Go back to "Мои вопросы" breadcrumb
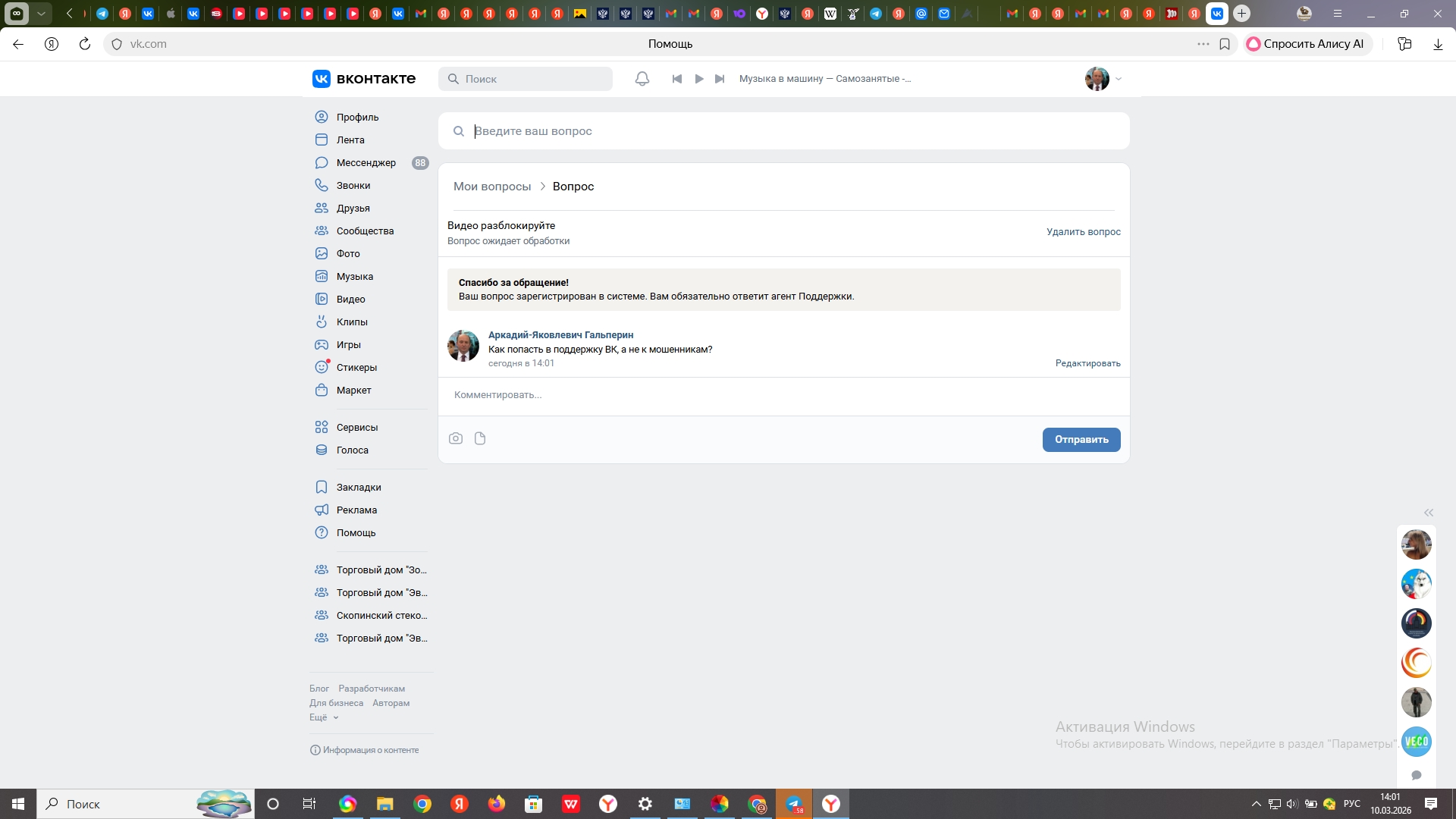The width and height of the screenshot is (1456, 819). point(492,187)
